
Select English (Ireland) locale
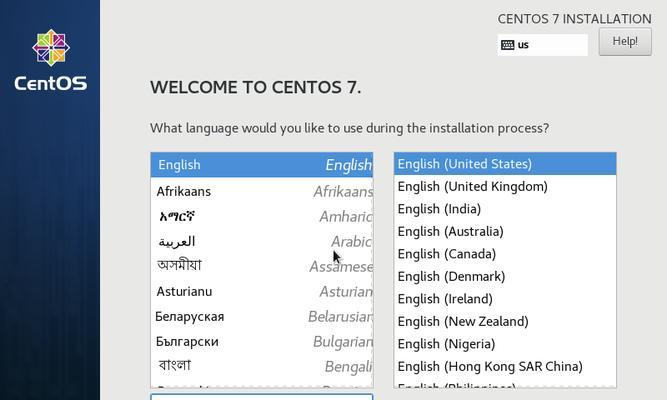(x=505, y=299)
